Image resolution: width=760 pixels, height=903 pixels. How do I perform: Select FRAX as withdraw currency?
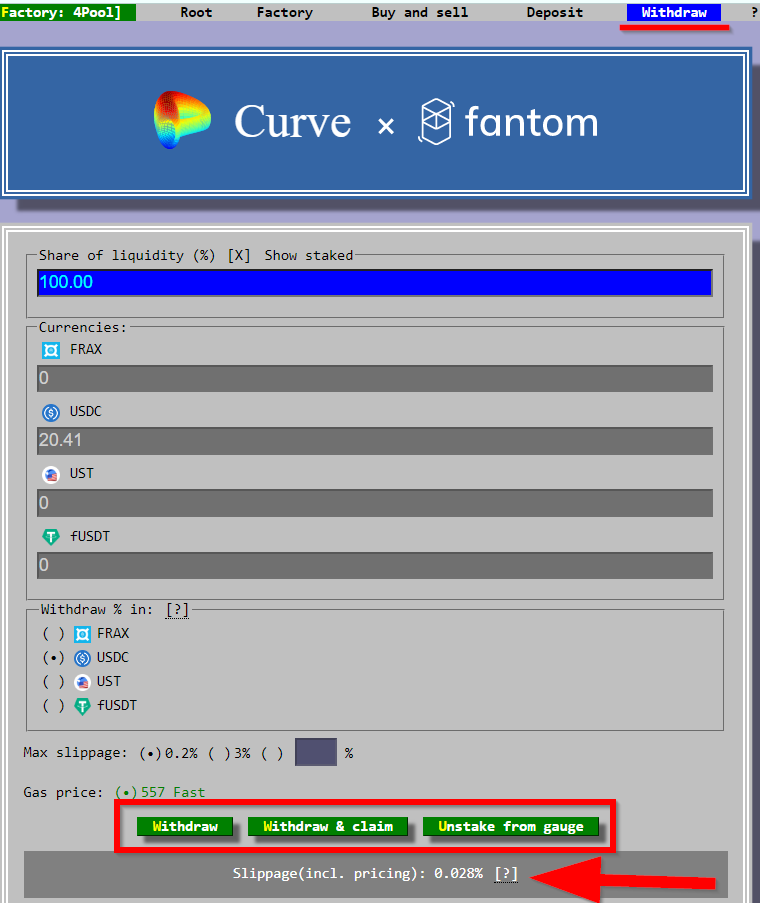tap(54, 633)
